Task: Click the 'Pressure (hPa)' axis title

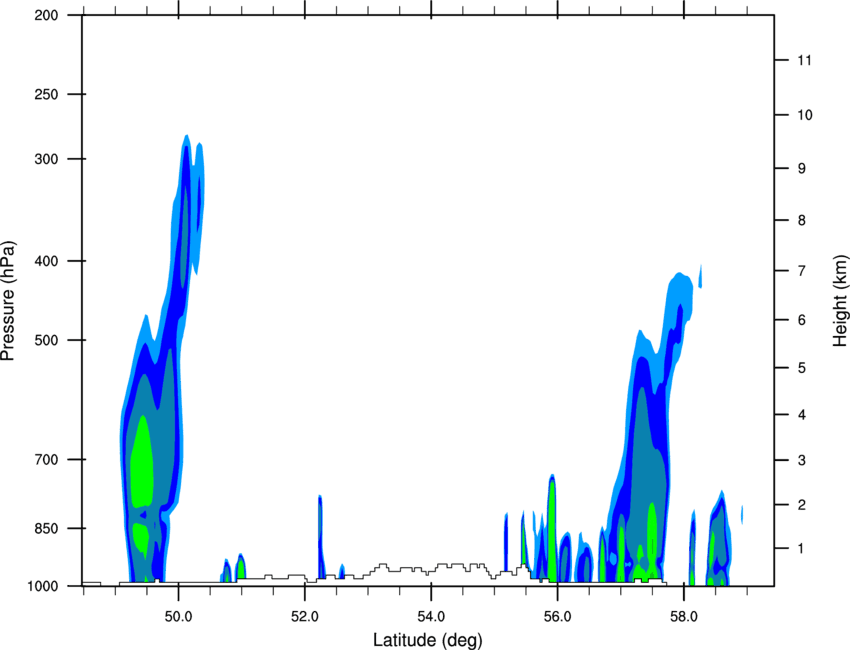Action: pos(8,300)
